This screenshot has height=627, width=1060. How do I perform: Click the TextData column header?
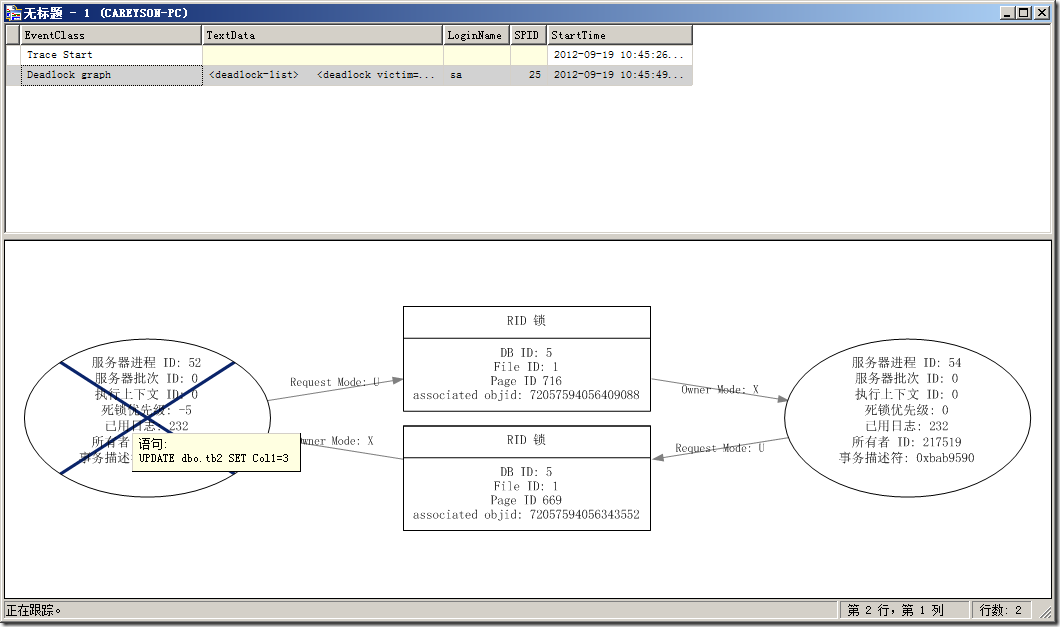[322, 35]
